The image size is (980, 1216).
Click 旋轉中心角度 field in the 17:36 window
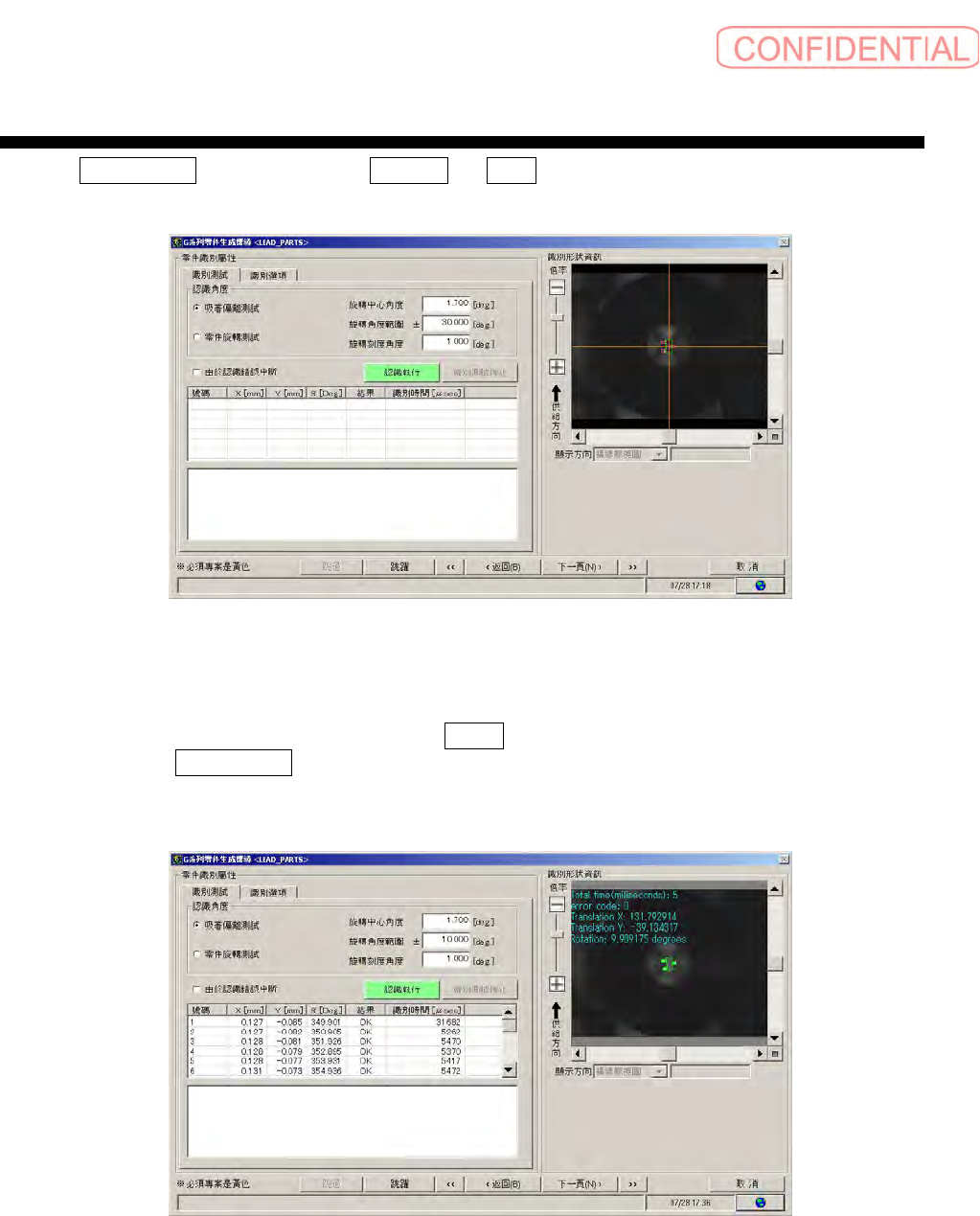coord(446,922)
